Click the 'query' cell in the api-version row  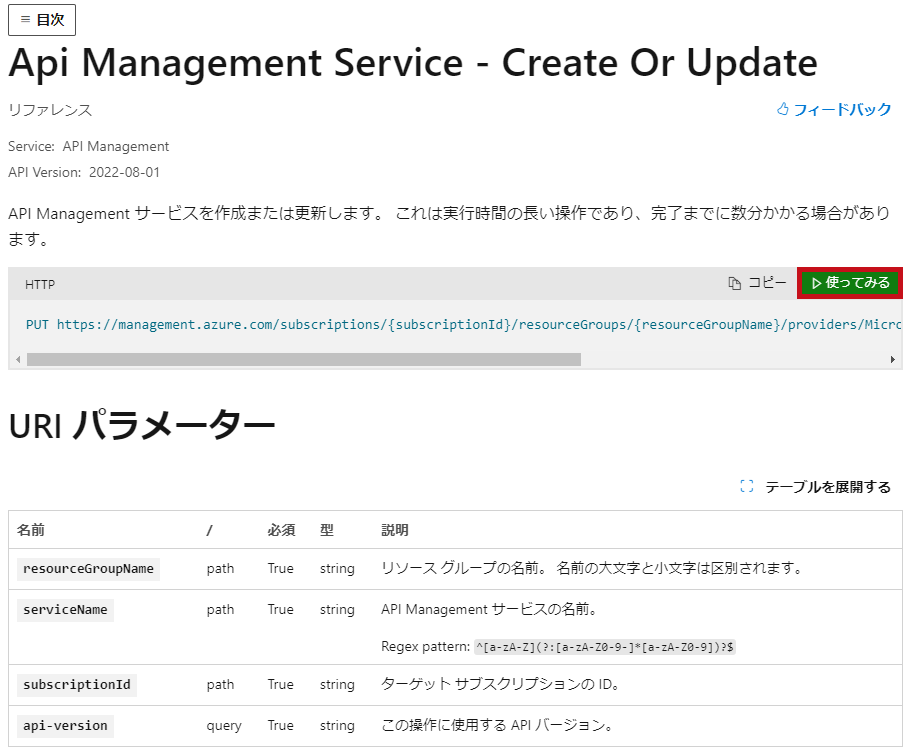[224, 726]
